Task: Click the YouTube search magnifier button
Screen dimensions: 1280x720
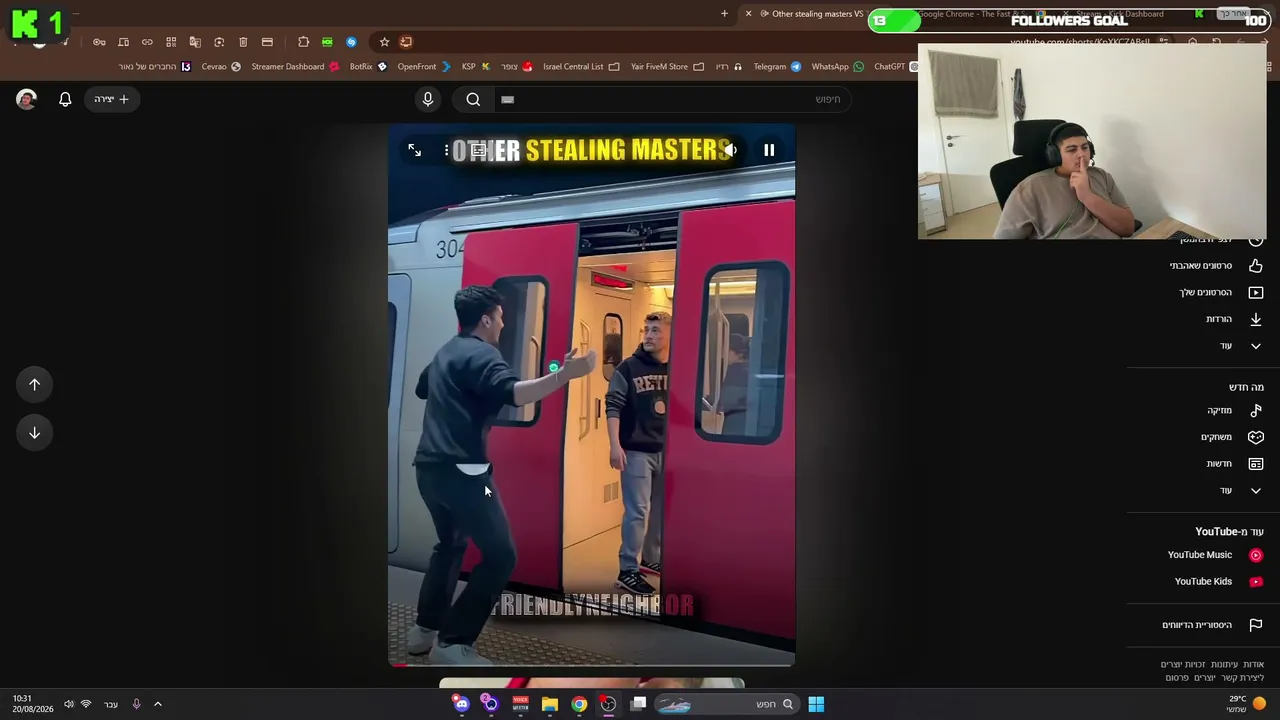Action: click(474, 99)
